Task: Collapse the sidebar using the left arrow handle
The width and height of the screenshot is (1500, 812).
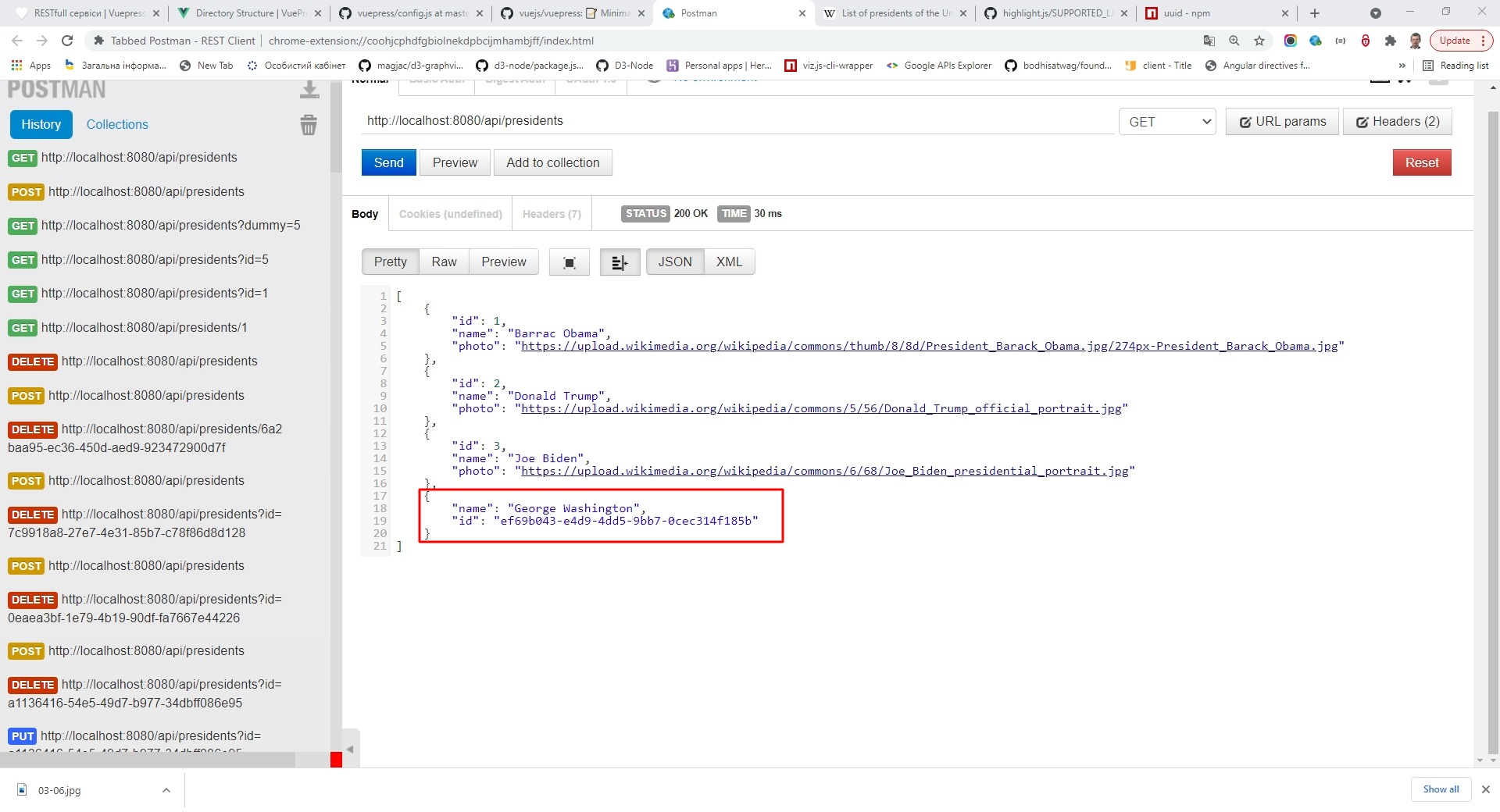Action: coord(350,750)
